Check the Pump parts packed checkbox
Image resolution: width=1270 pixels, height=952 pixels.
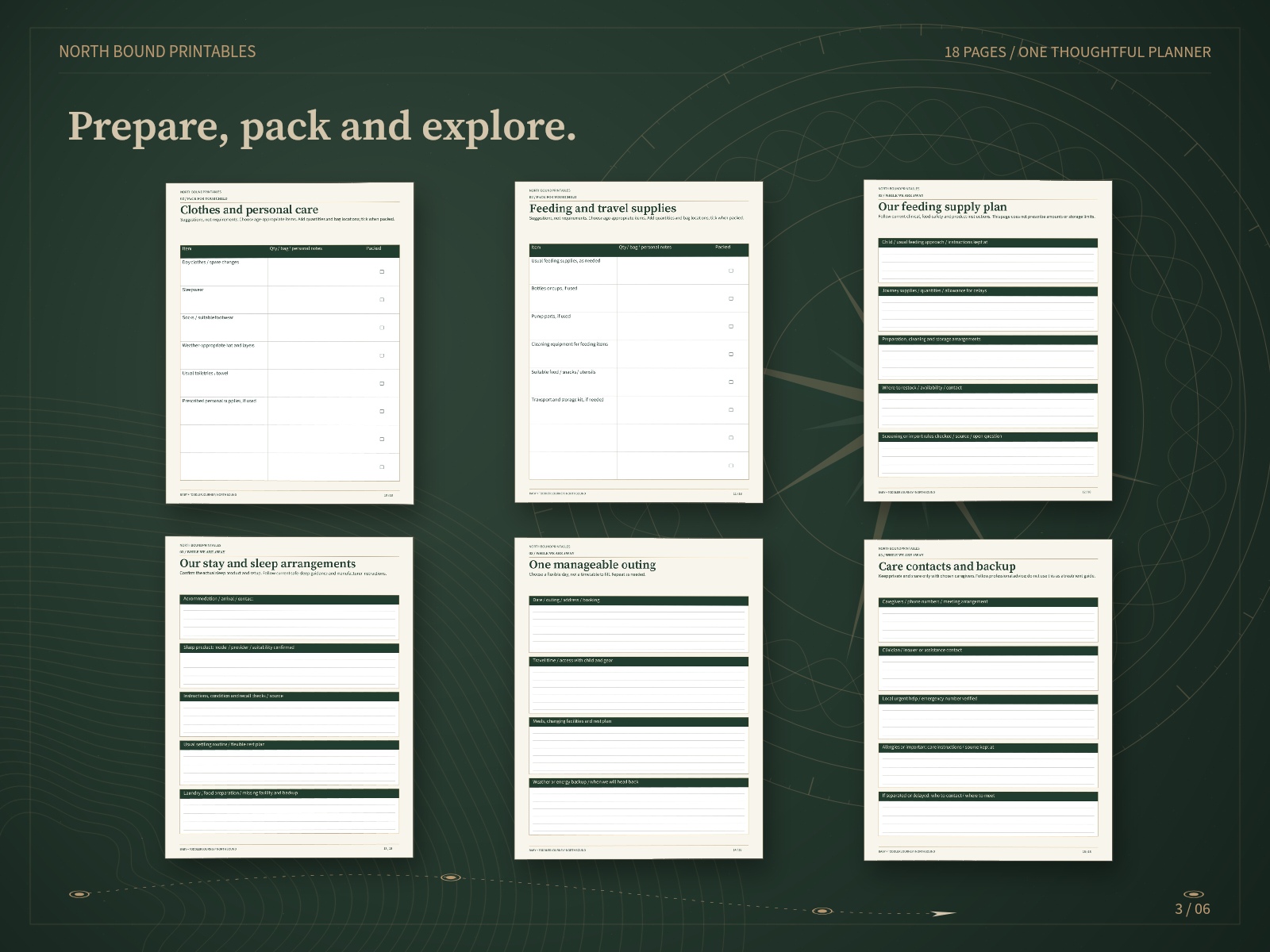click(x=731, y=326)
